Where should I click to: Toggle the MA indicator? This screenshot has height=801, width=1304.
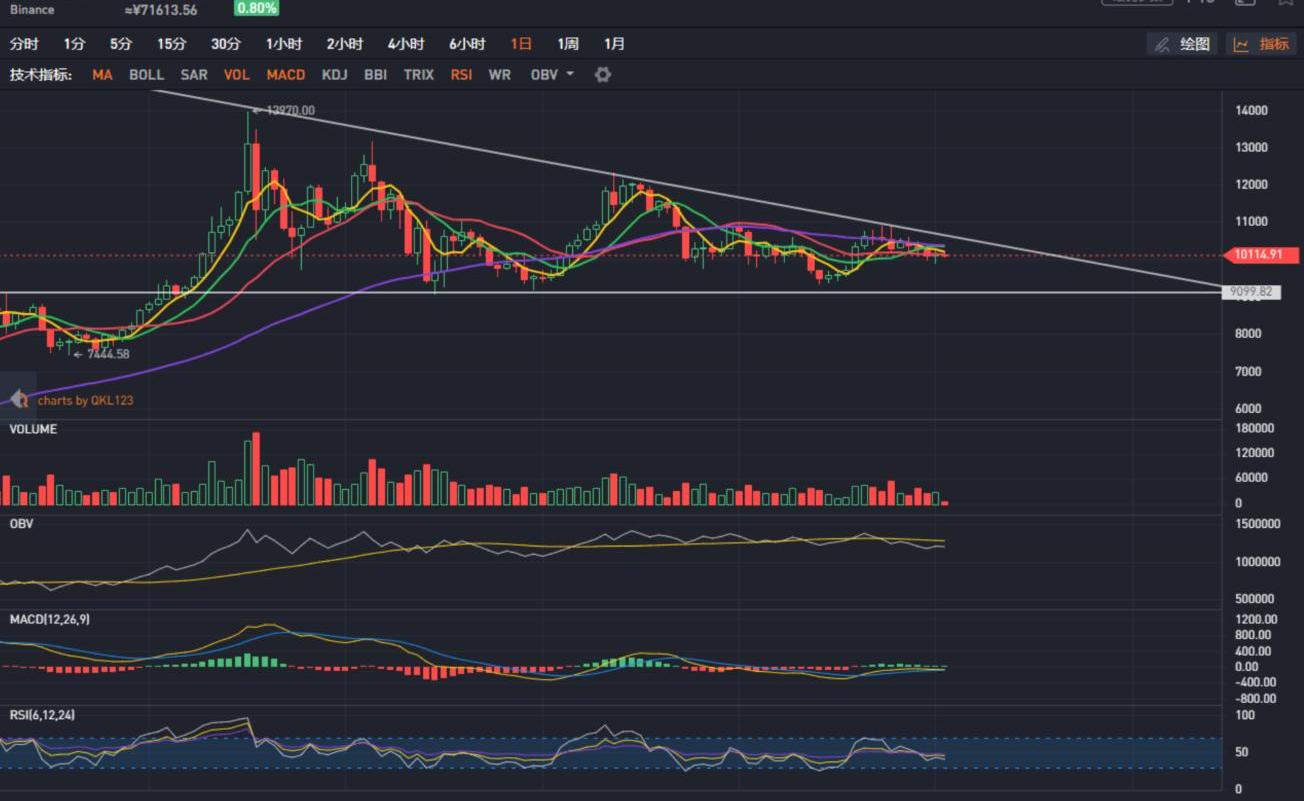point(102,75)
